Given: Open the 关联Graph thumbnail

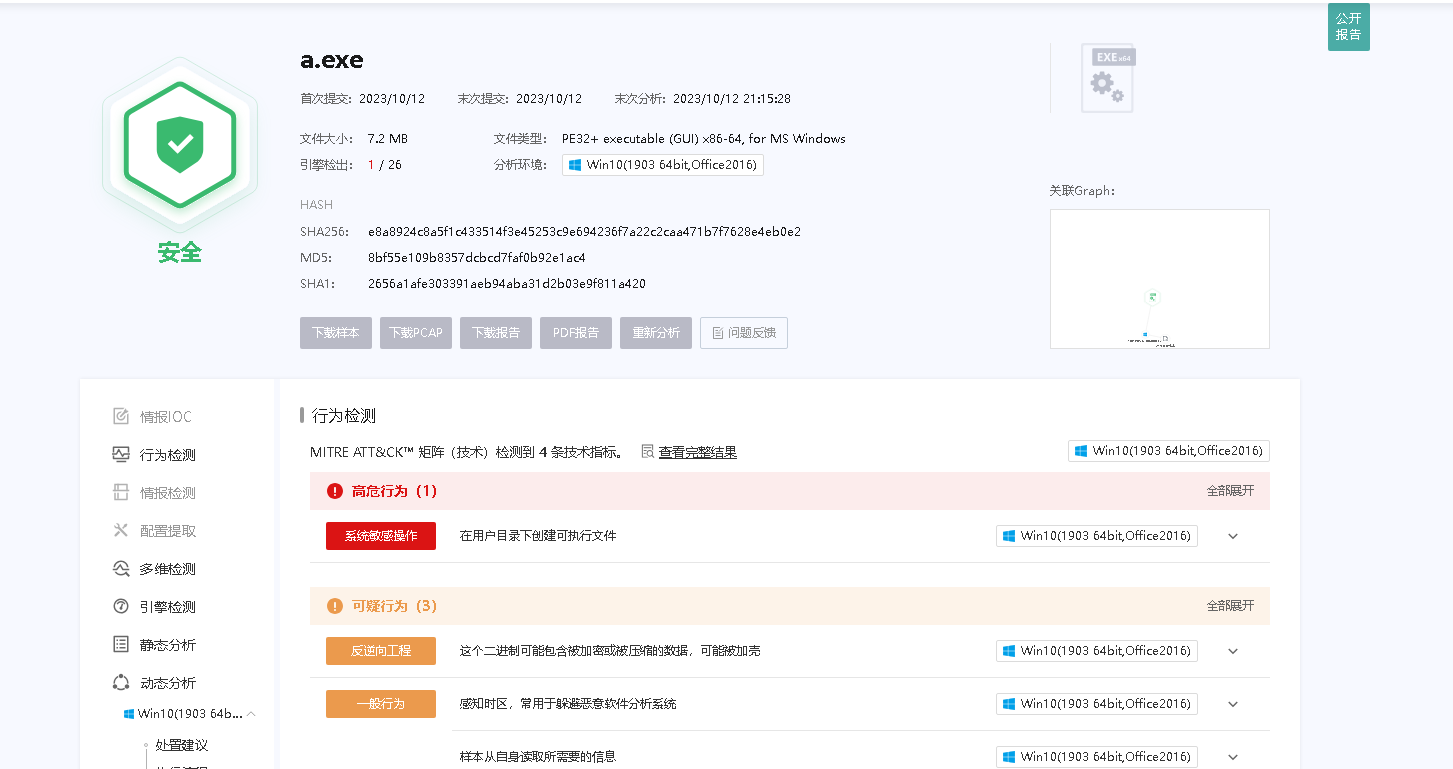Looking at the screenshot, I should coord(1160,279).
